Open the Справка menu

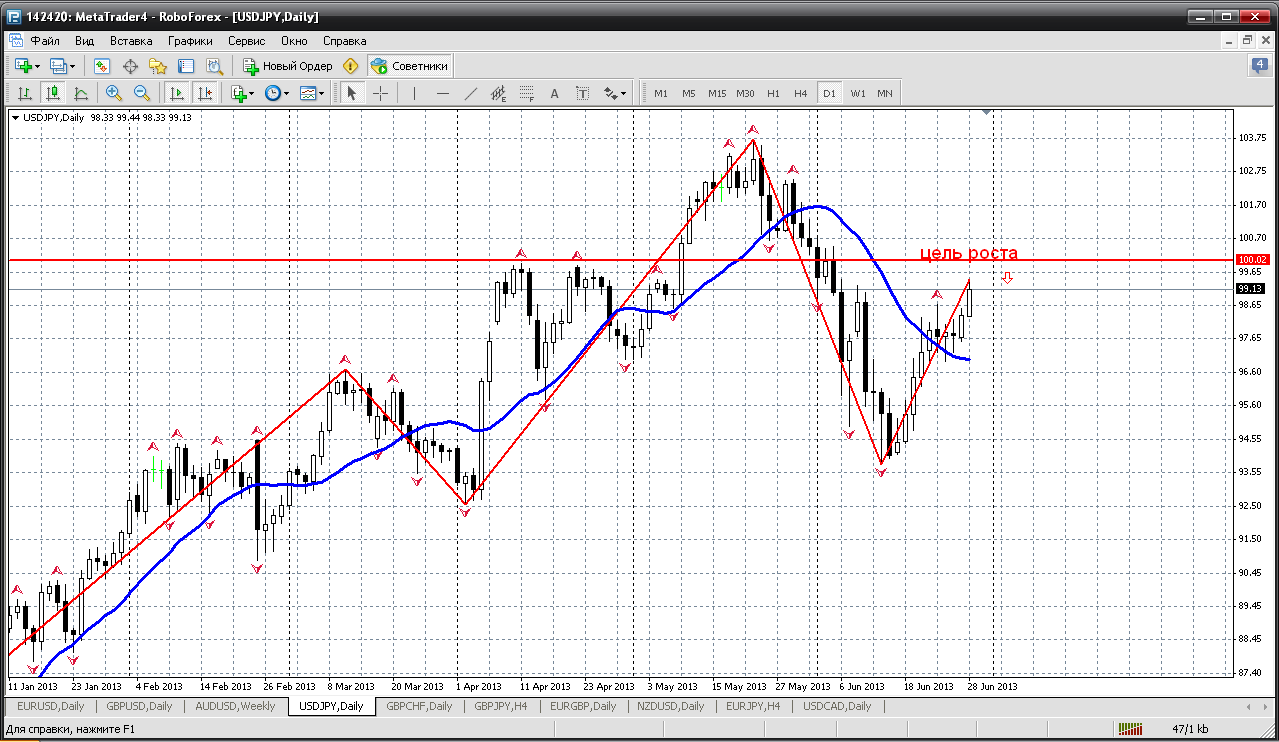coord(345,41)
